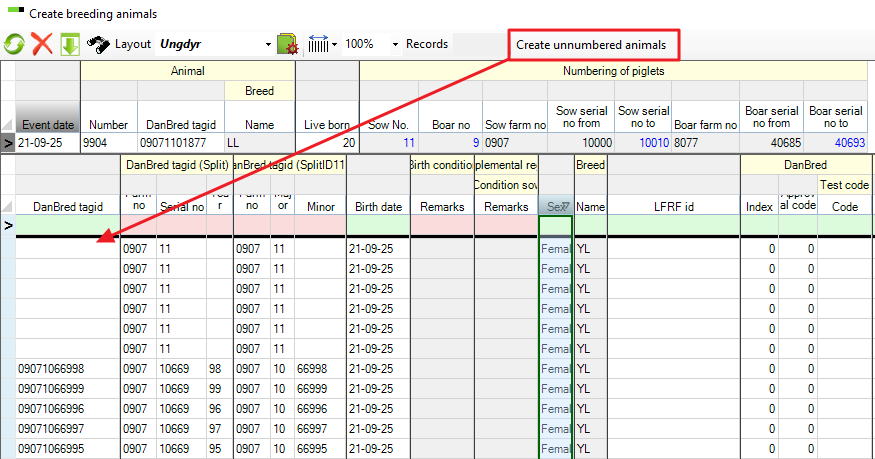Viewport: 875px width, 459px height.
Task: Click the Birth date column header
Action: (x=378, y=206)
